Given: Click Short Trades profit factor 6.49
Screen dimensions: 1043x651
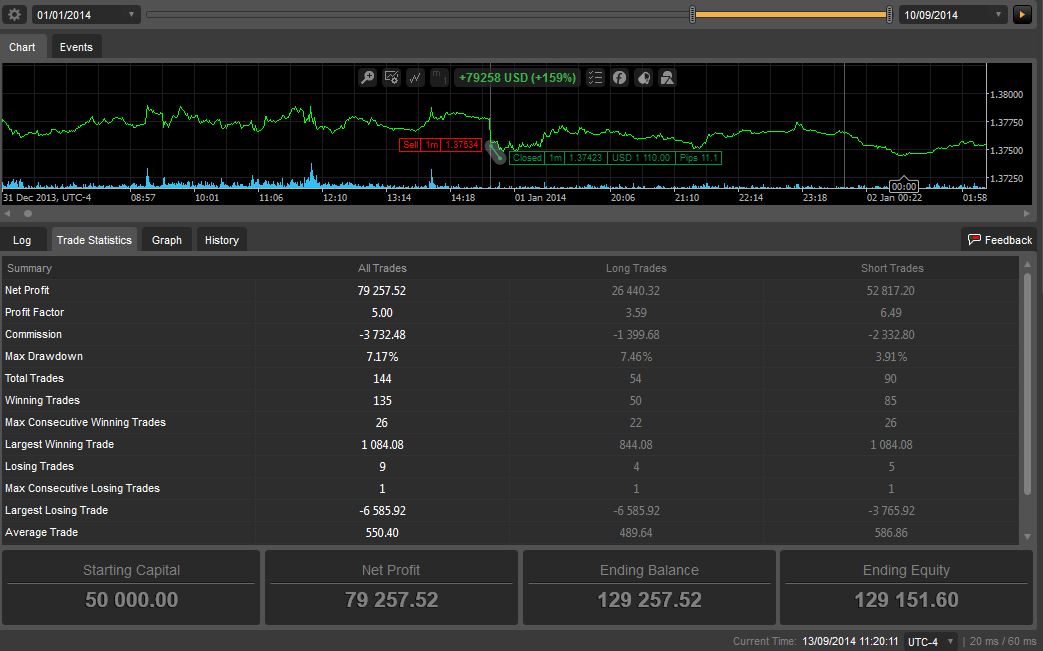Looking at the screenshot, I should [x=891, y=313].
